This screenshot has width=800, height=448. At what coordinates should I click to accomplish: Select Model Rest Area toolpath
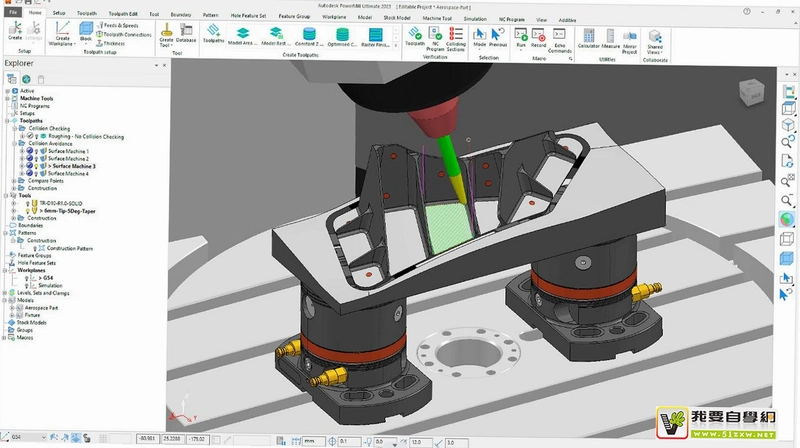(x=276, y=34)
